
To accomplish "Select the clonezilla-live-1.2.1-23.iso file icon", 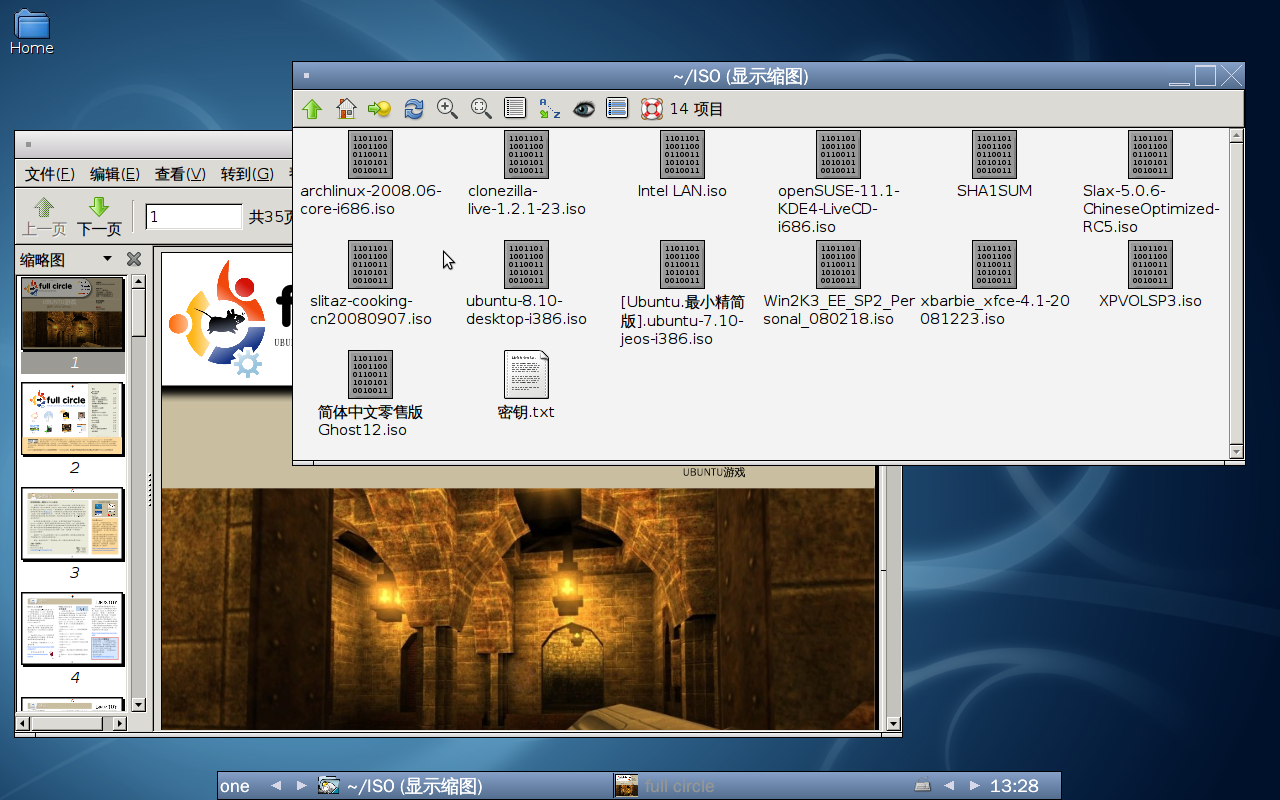I will (526, 155).
